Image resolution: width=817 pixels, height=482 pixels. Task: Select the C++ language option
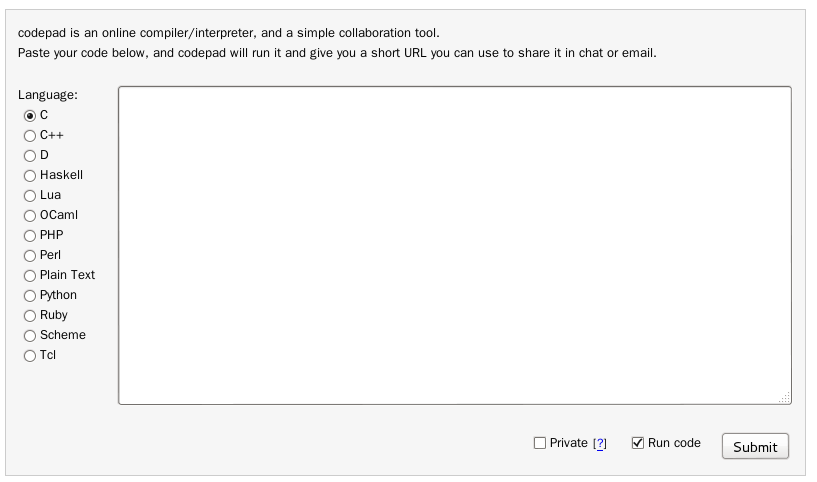(x=30, y=135)
